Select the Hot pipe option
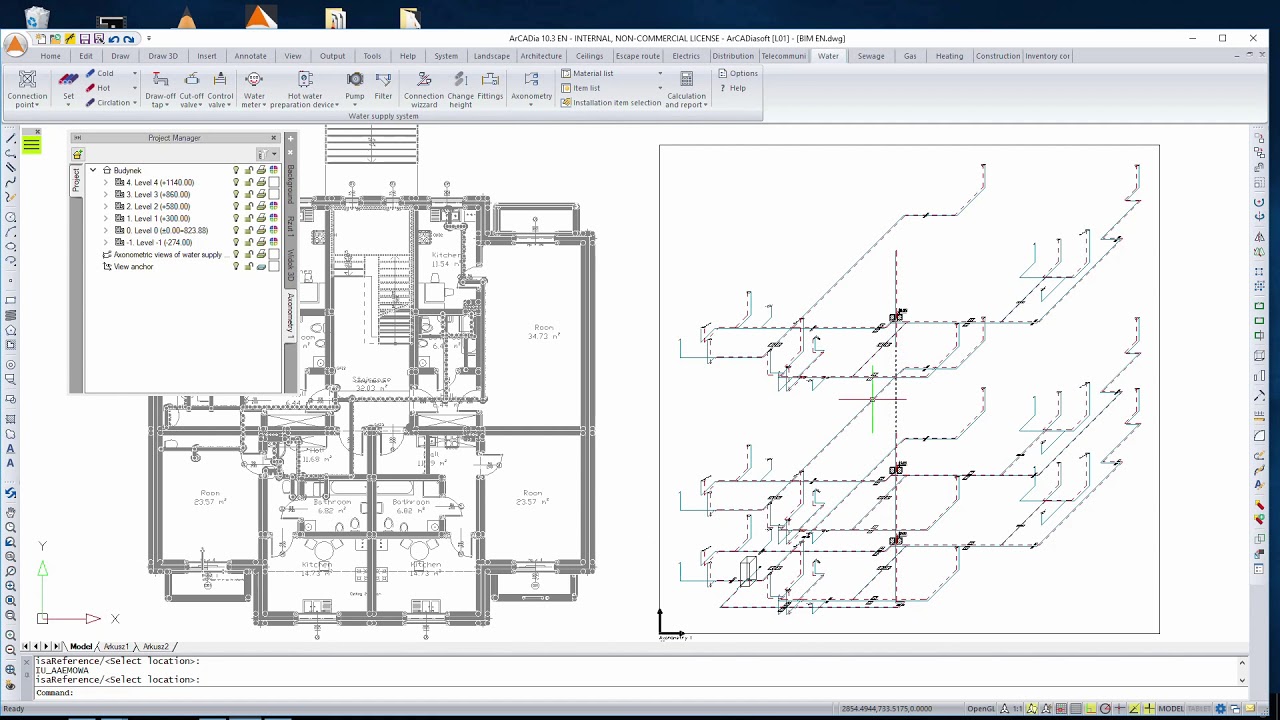 coord(98,88)
